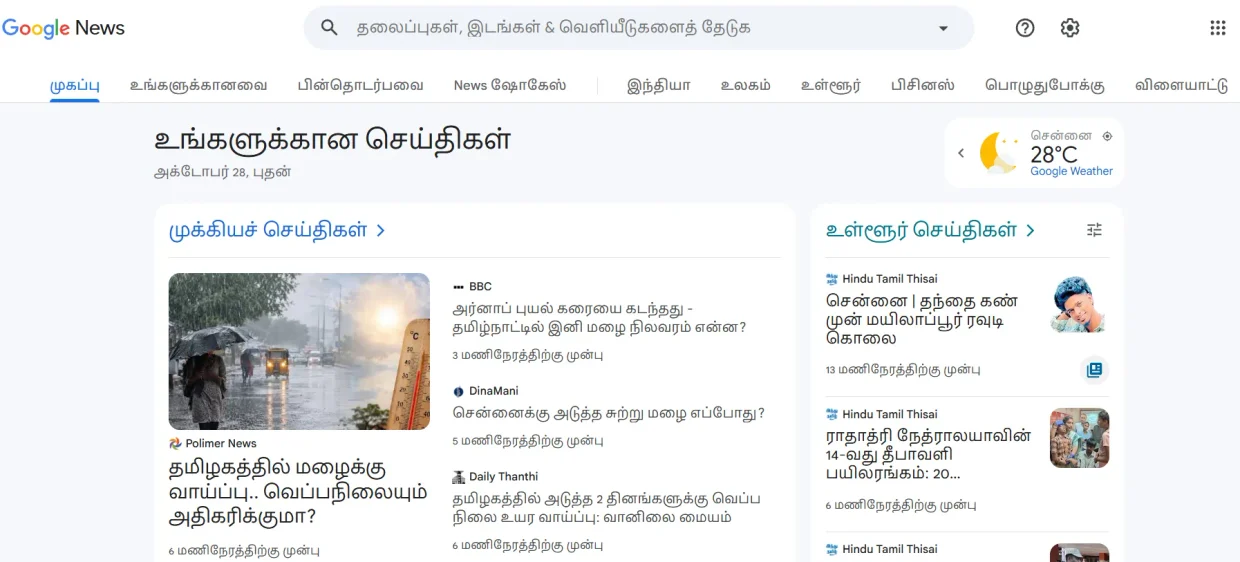The height and width of the screenshot is (562, 1240).
Task: Open the பிசினஸ் section tab
Action: click(x=922, y=85)
